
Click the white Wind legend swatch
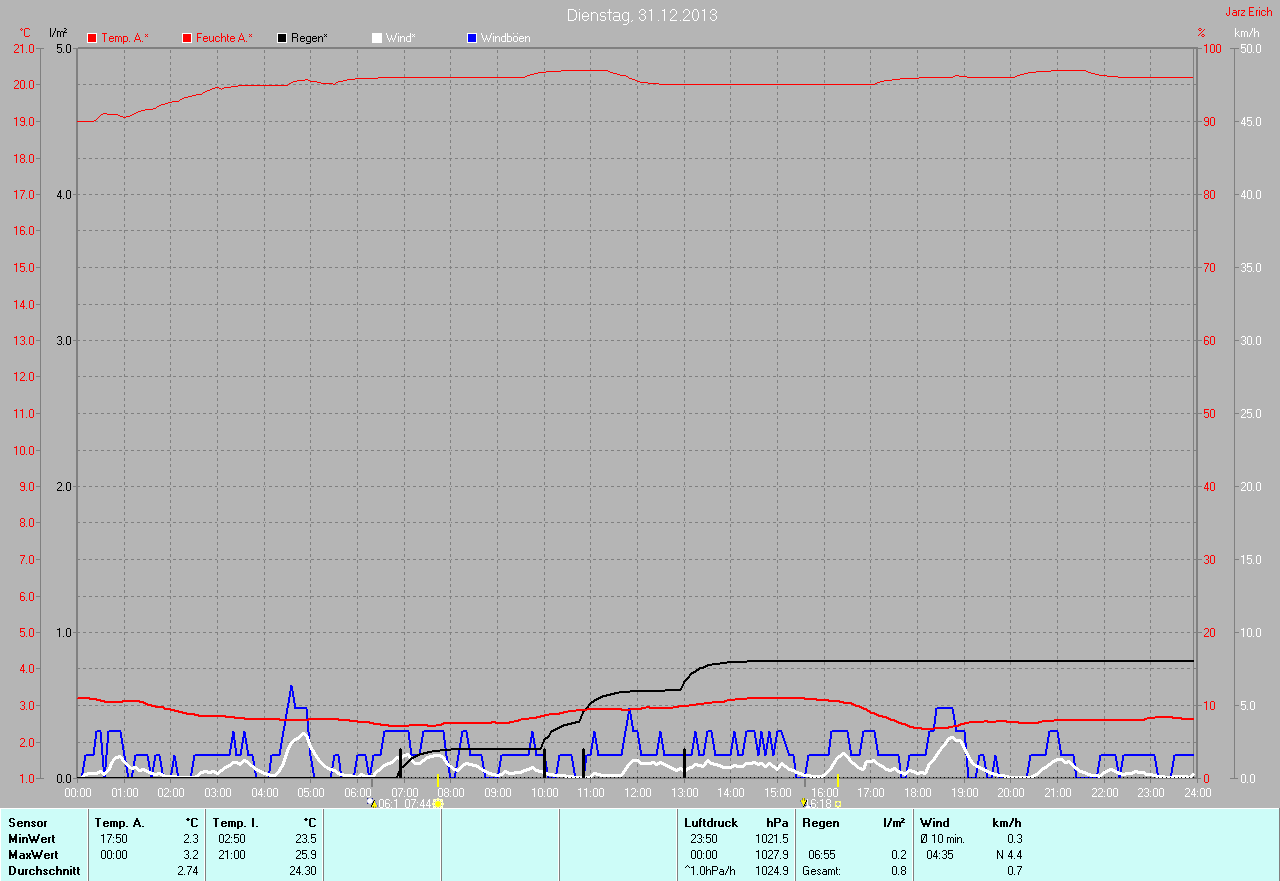click(x=377, y=38)
